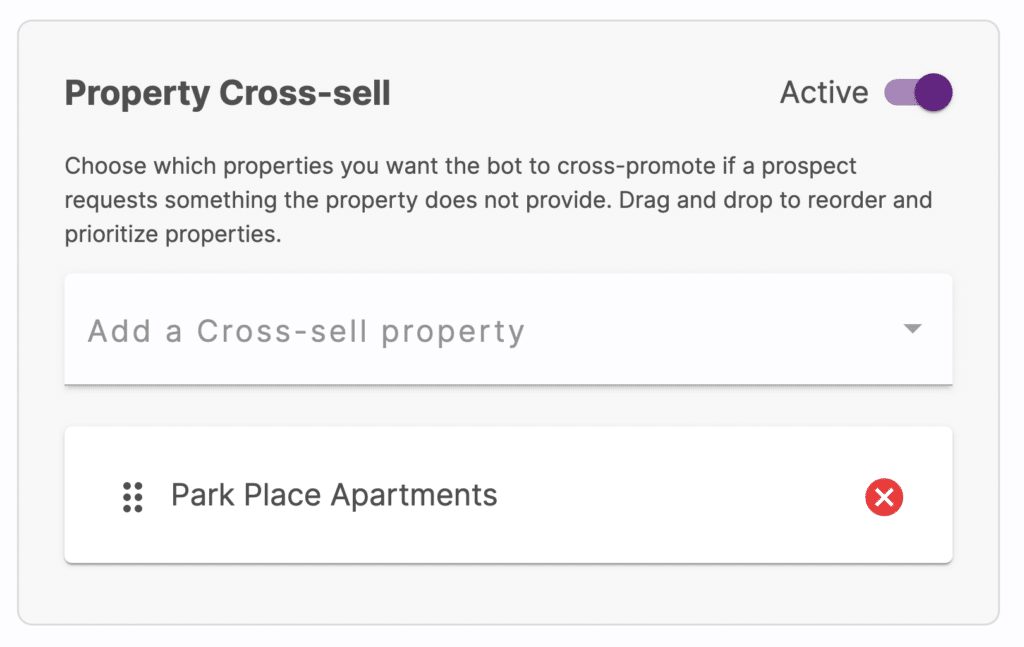Click the red circular remove icon
The width and height of the screenshot is (1024, 647).
coord(884,497)
